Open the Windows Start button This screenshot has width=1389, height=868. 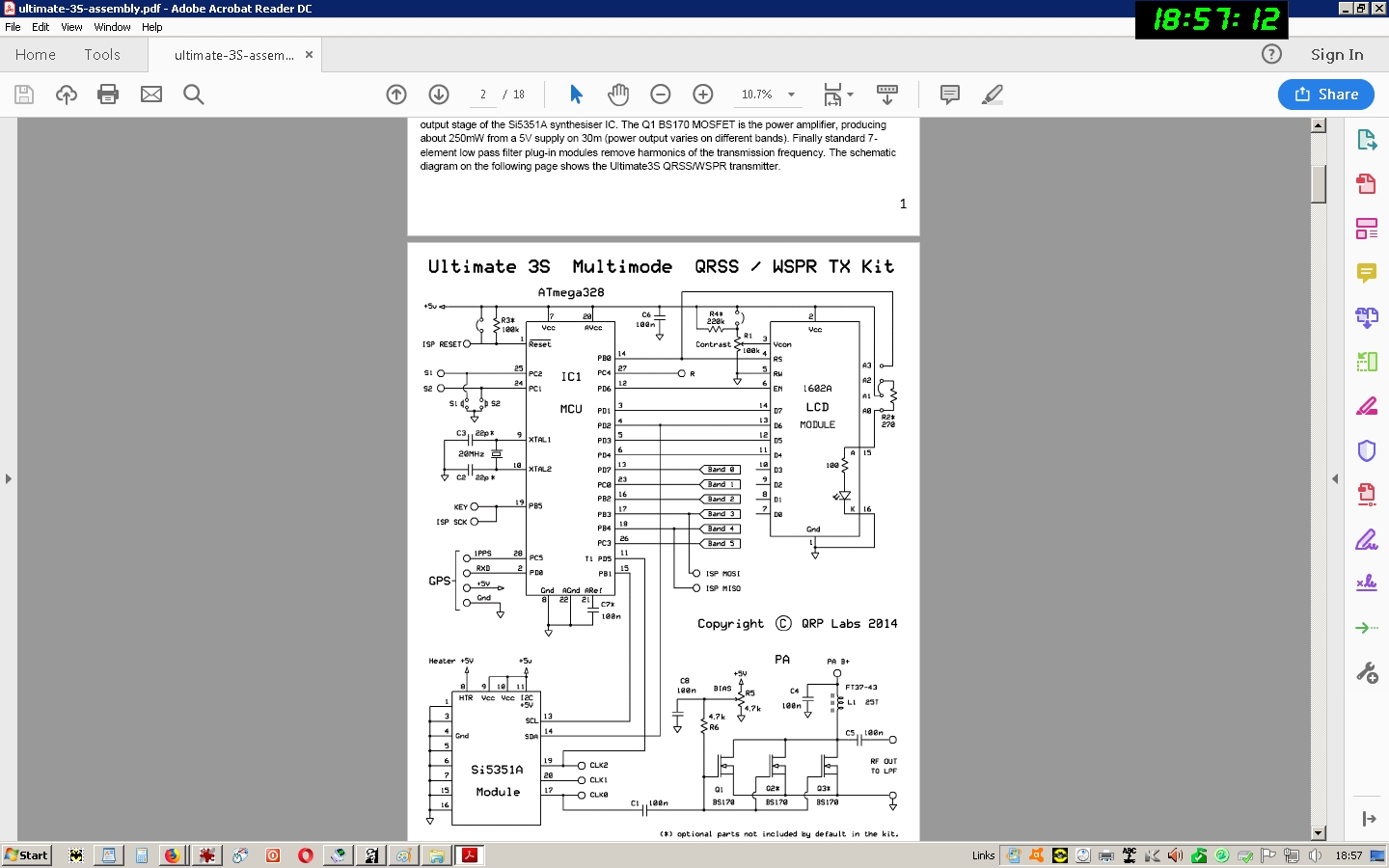(26, 855)
